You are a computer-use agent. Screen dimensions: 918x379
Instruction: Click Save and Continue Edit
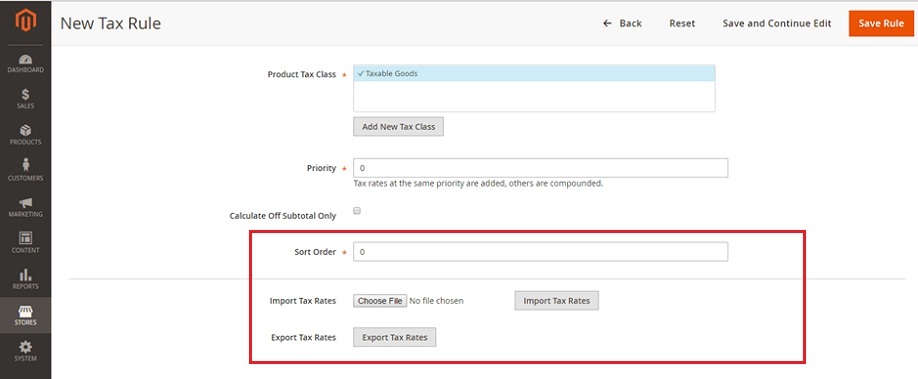click(777, 23)
